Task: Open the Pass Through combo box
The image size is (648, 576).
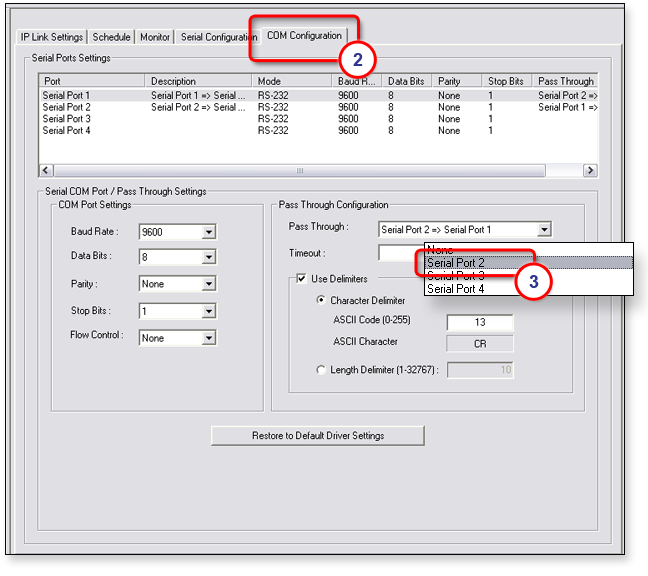Action: point(543,229)
